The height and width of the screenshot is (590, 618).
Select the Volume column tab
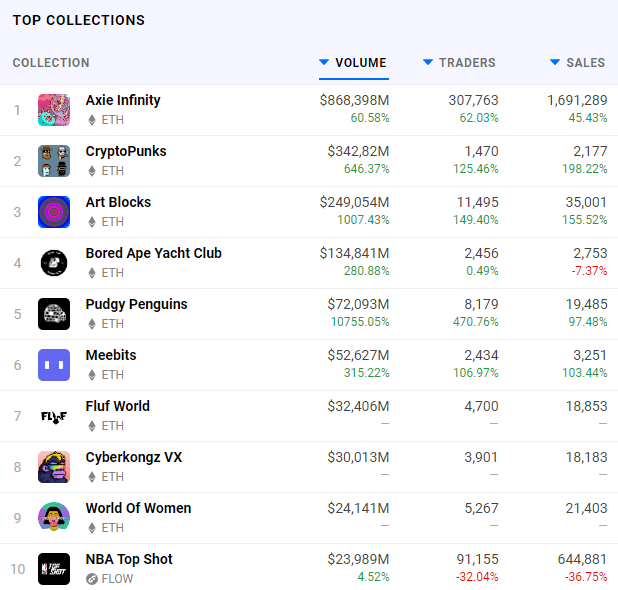tap(354, 63)
